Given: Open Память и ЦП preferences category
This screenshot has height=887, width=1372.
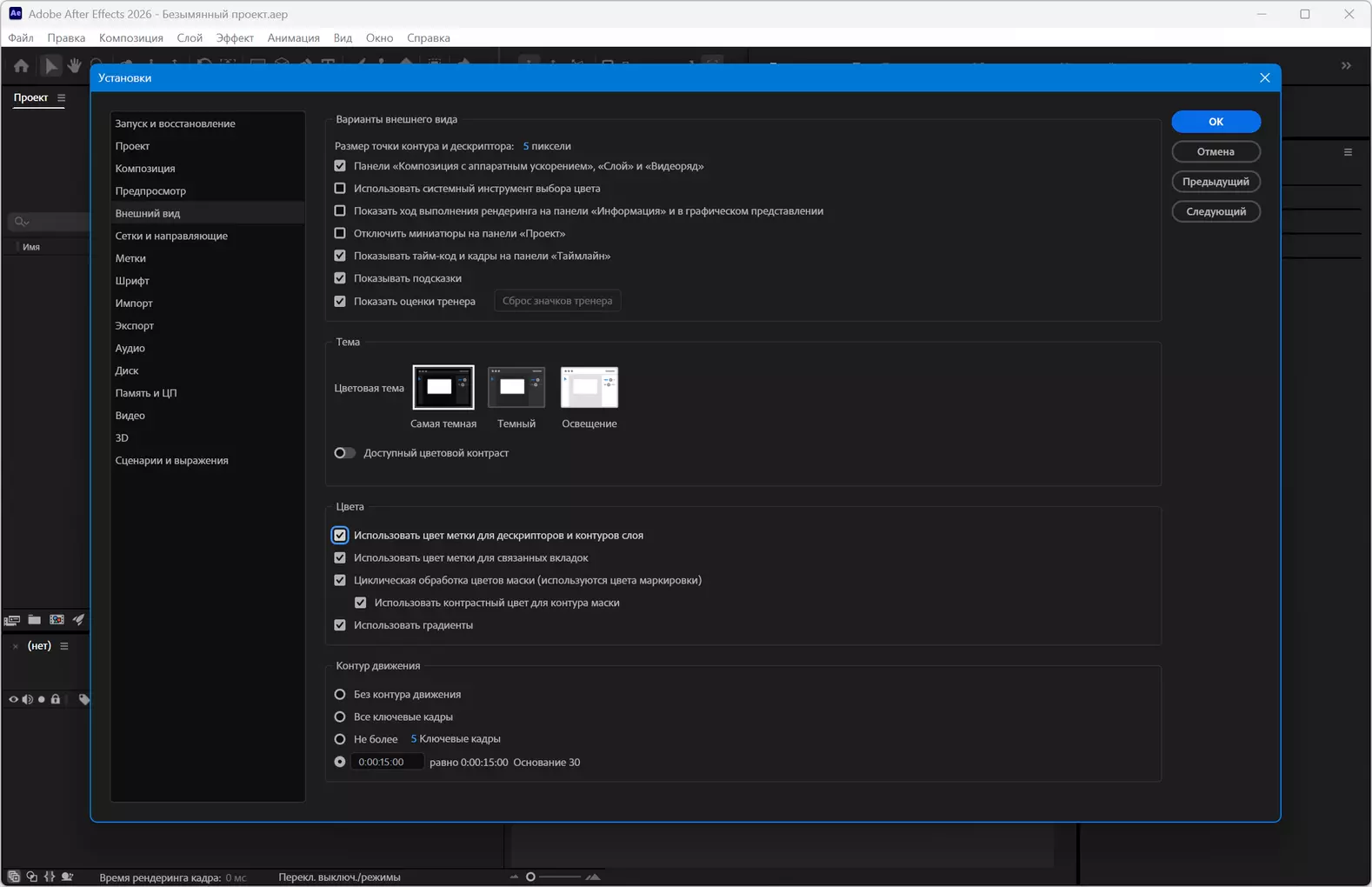Looking at the screenshot, I should tap(208, 393).
